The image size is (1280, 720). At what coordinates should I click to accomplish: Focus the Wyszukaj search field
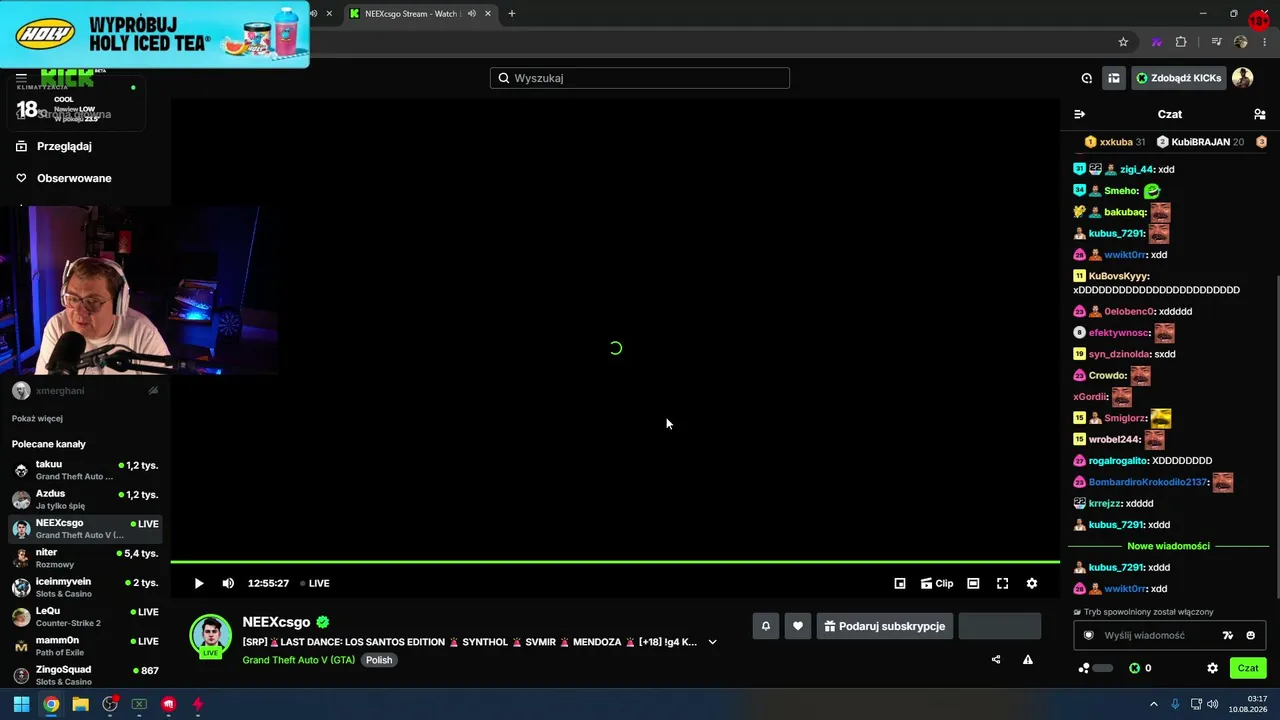(x=640, y=78)
